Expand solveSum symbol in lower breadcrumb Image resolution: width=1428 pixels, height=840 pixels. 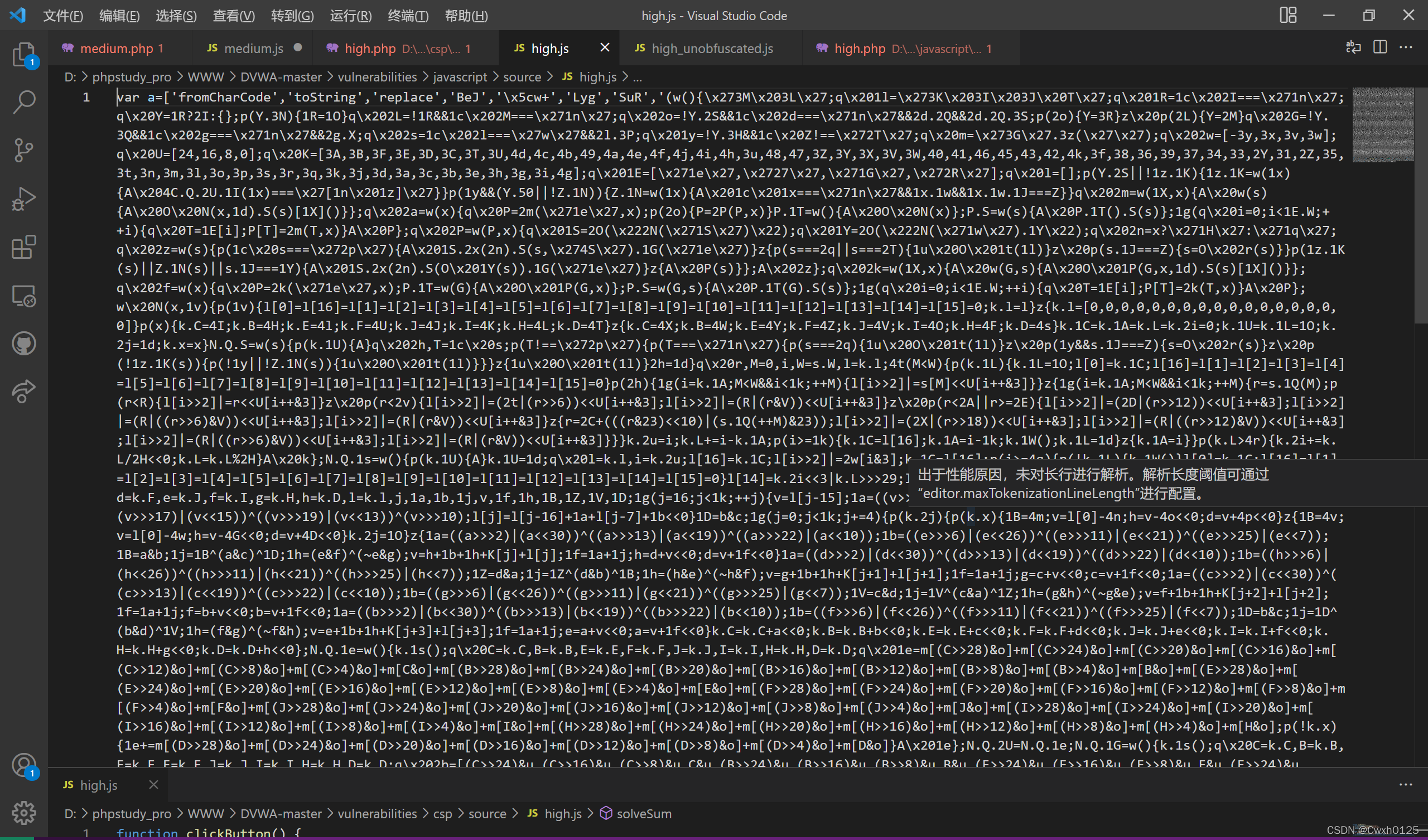pos(643,813)
